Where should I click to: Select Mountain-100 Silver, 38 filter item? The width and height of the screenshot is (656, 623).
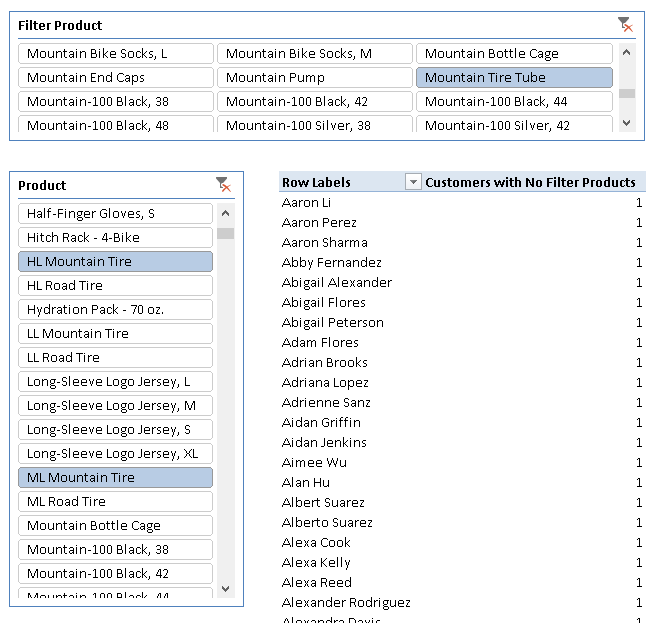315,124
